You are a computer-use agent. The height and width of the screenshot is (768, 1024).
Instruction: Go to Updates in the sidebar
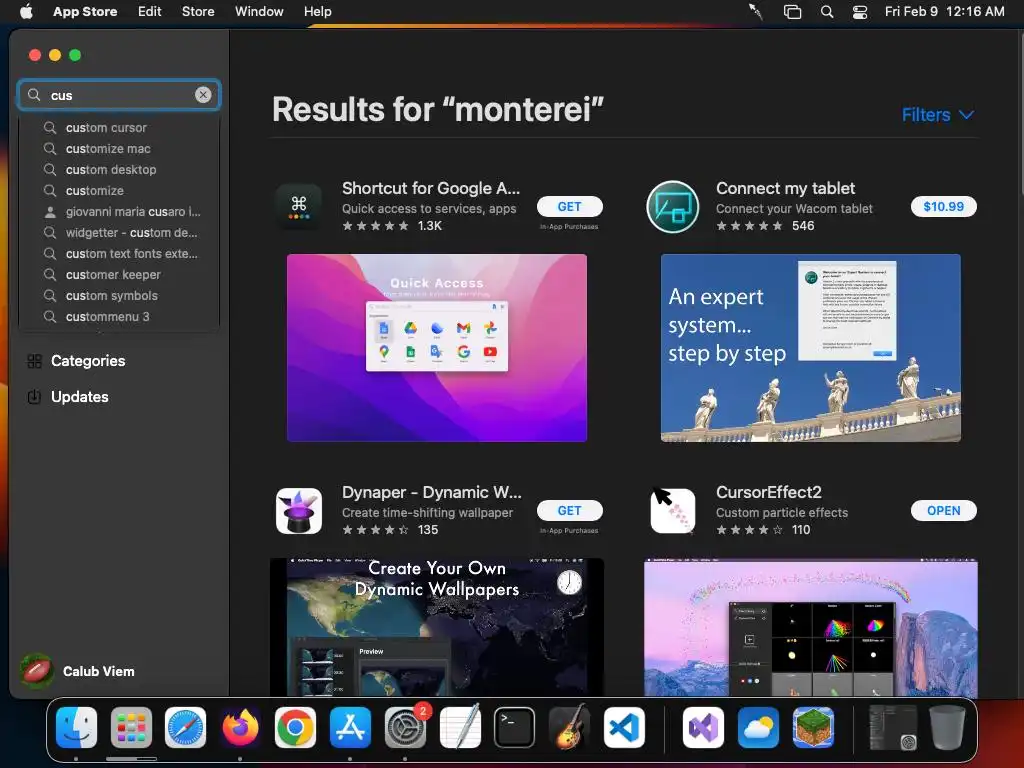click(80, 397)
